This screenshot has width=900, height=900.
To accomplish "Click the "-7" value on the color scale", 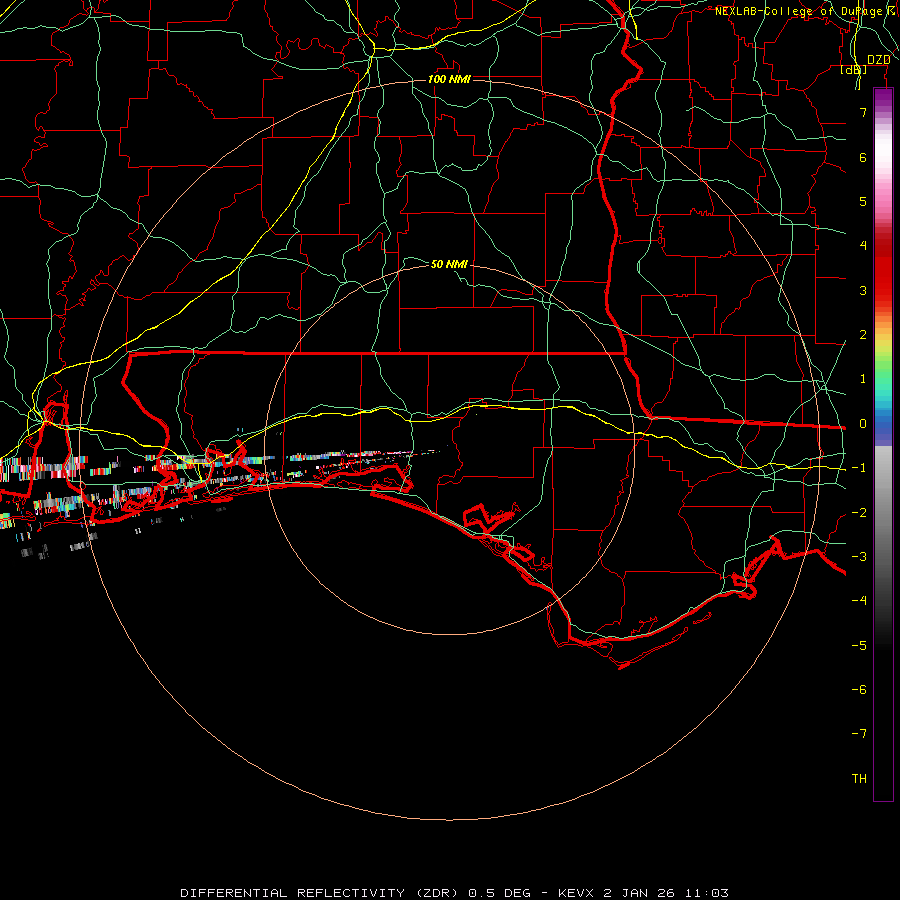I will click(859, 734).
